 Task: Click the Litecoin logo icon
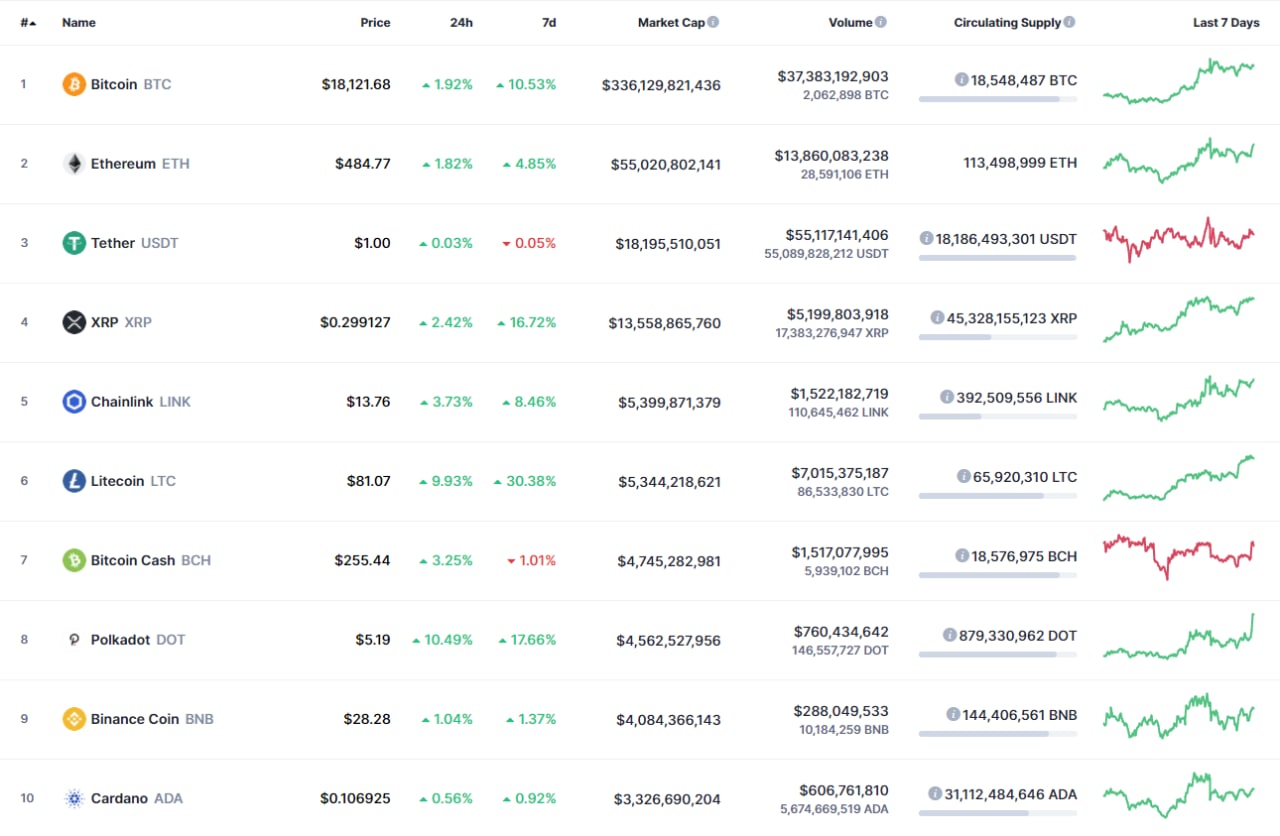(x=74, y=481)
